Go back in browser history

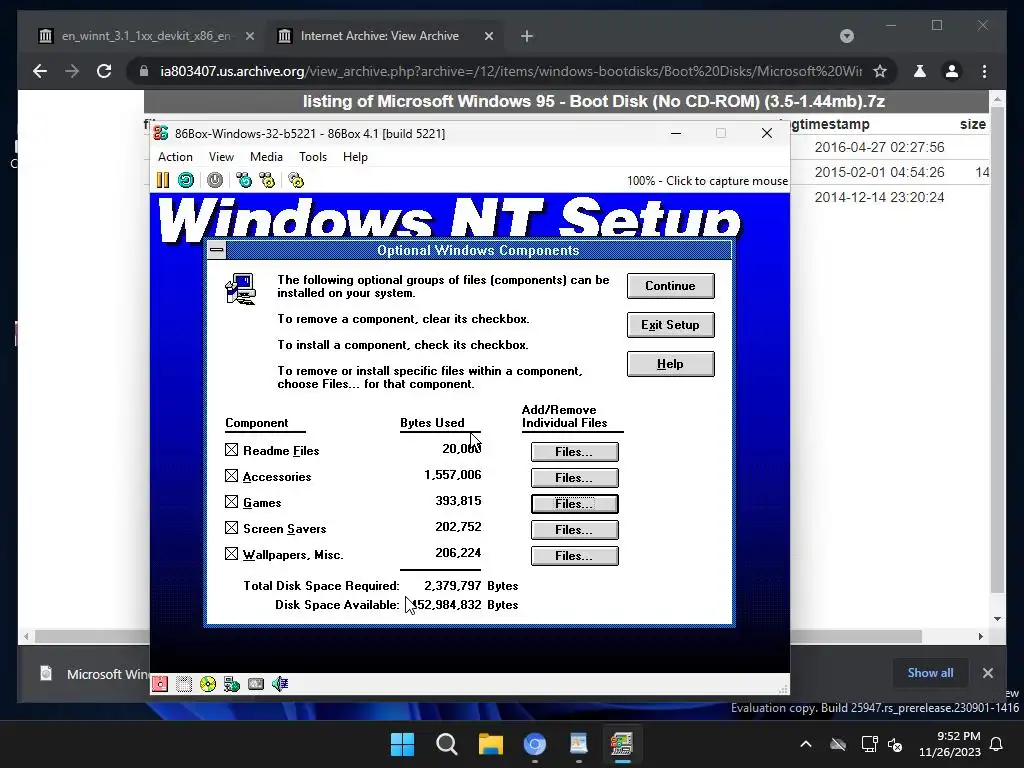tap(40, 71)
